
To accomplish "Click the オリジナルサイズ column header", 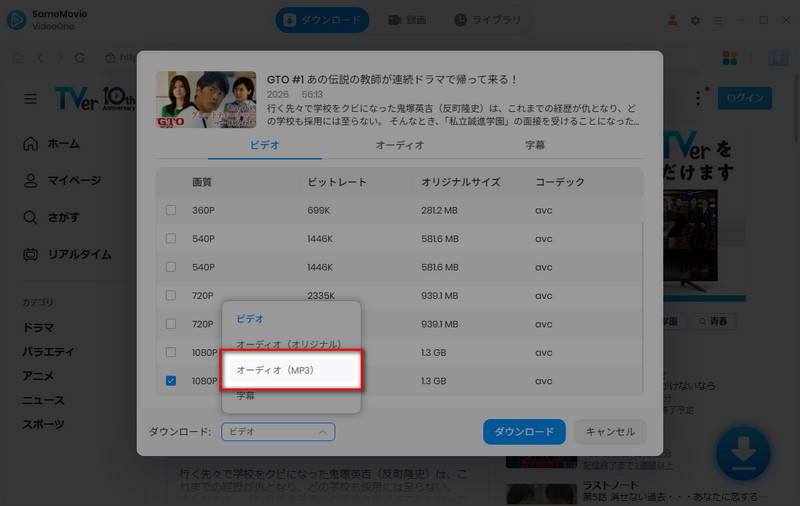I will coord(461,182).
